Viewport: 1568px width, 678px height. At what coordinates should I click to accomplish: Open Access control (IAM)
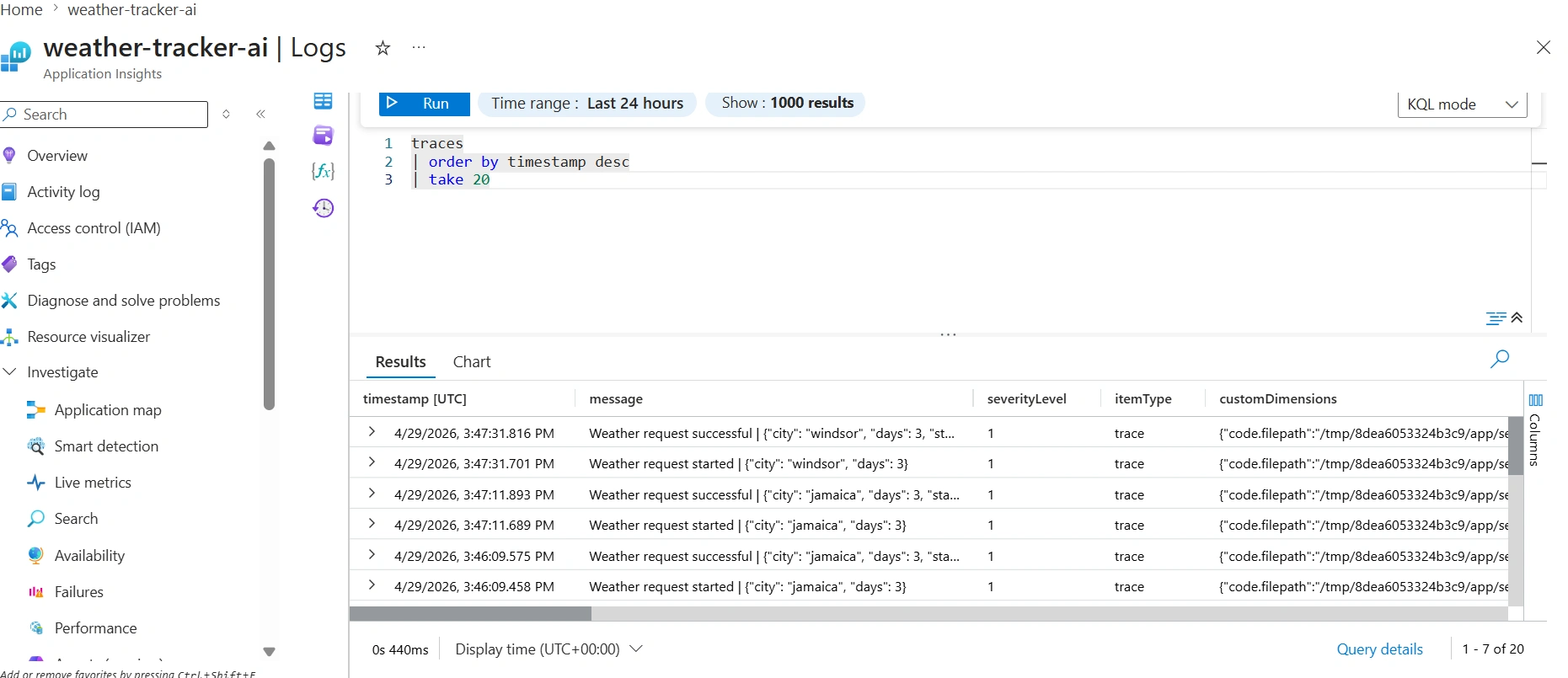94,228
